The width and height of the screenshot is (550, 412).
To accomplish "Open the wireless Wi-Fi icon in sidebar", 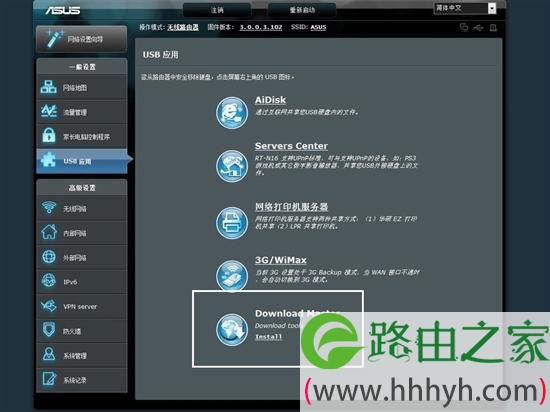I will (48, 208).
